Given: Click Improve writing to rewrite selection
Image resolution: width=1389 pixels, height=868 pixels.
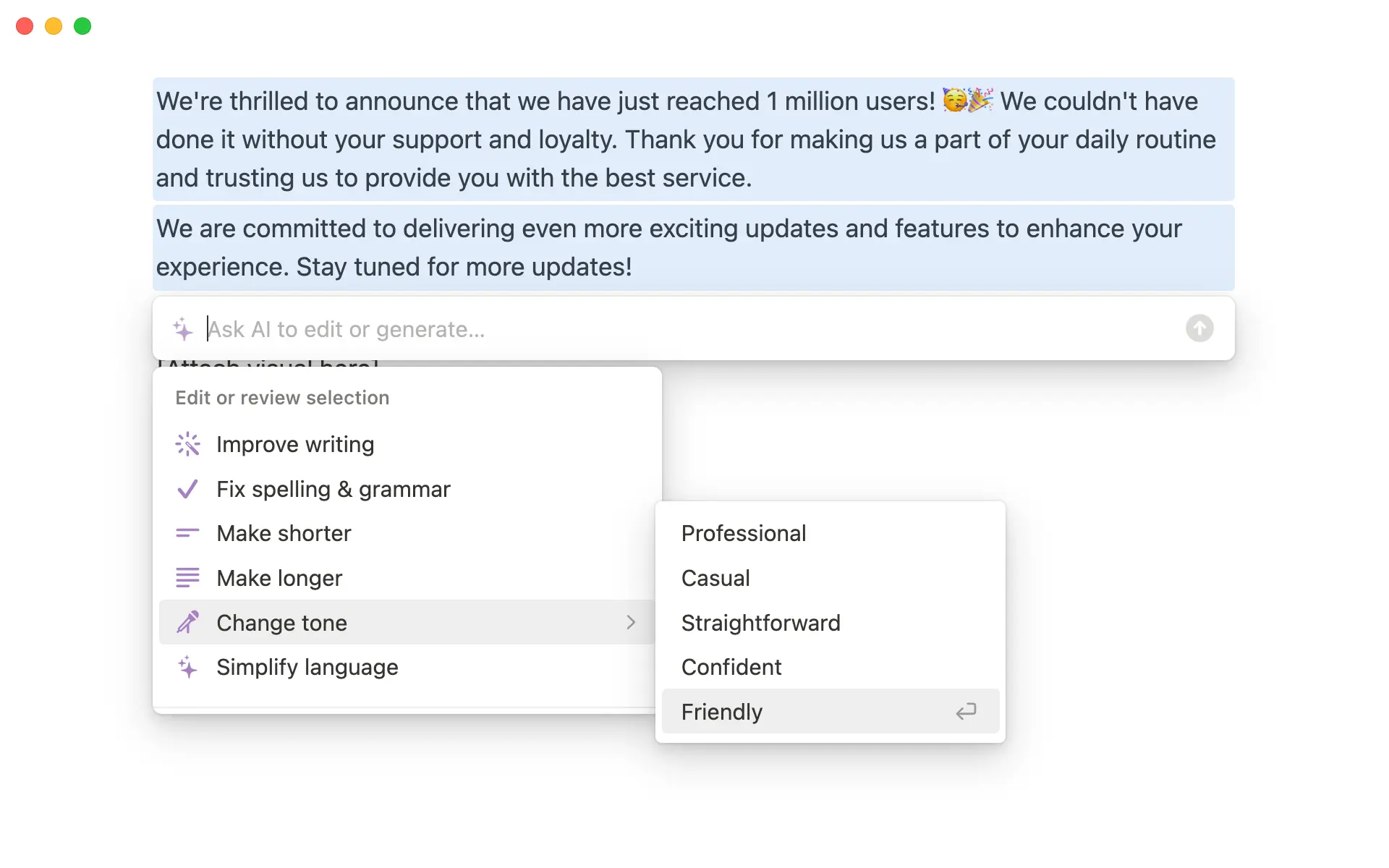Looking at the screenshot, I should 295,444.
